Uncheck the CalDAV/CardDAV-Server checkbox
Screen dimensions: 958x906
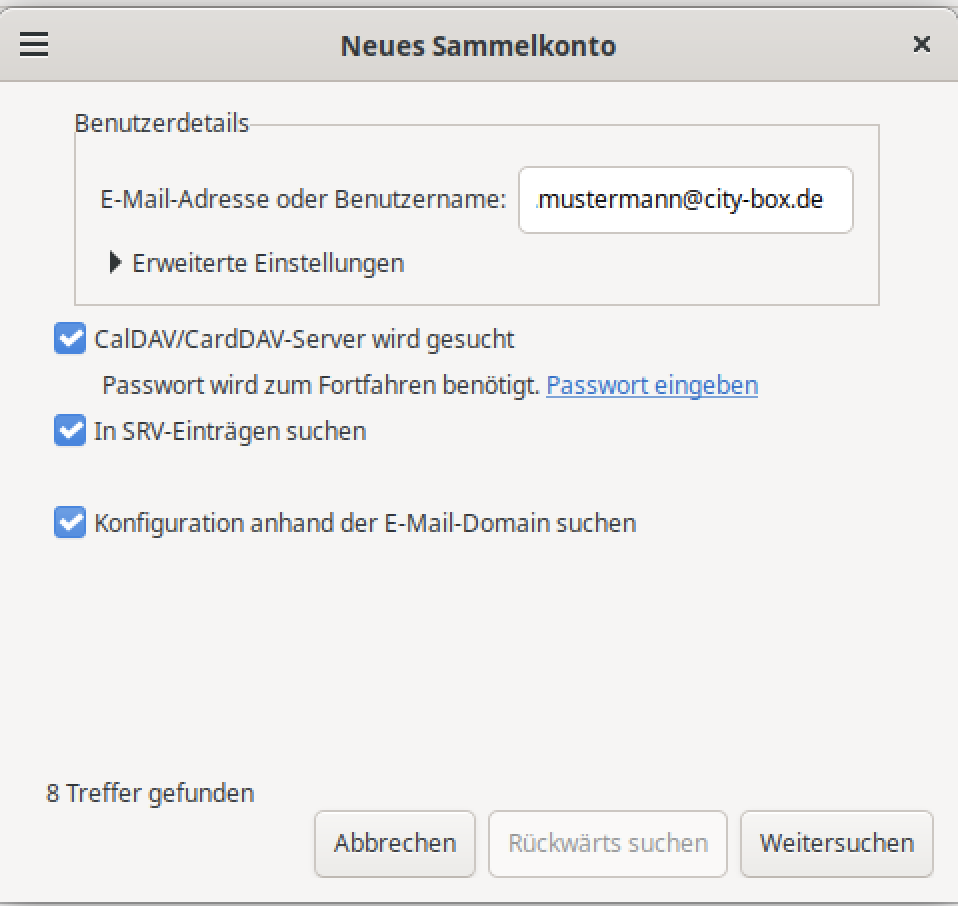(x=69, y=339)
